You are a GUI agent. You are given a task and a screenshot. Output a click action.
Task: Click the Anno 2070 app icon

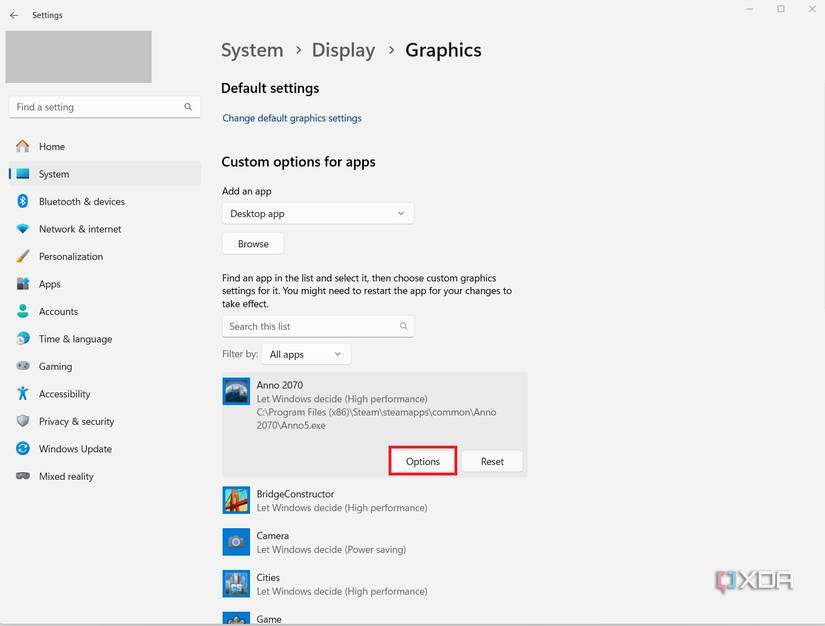[236, 391]
